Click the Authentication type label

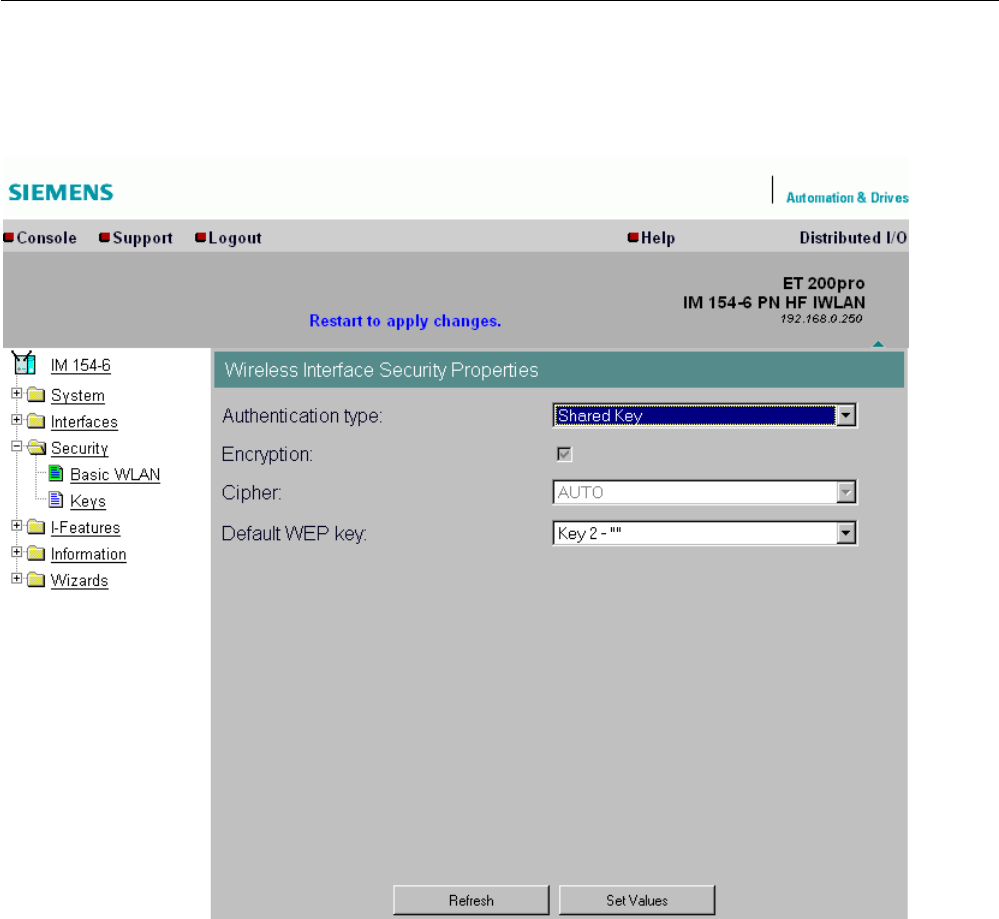302,416
